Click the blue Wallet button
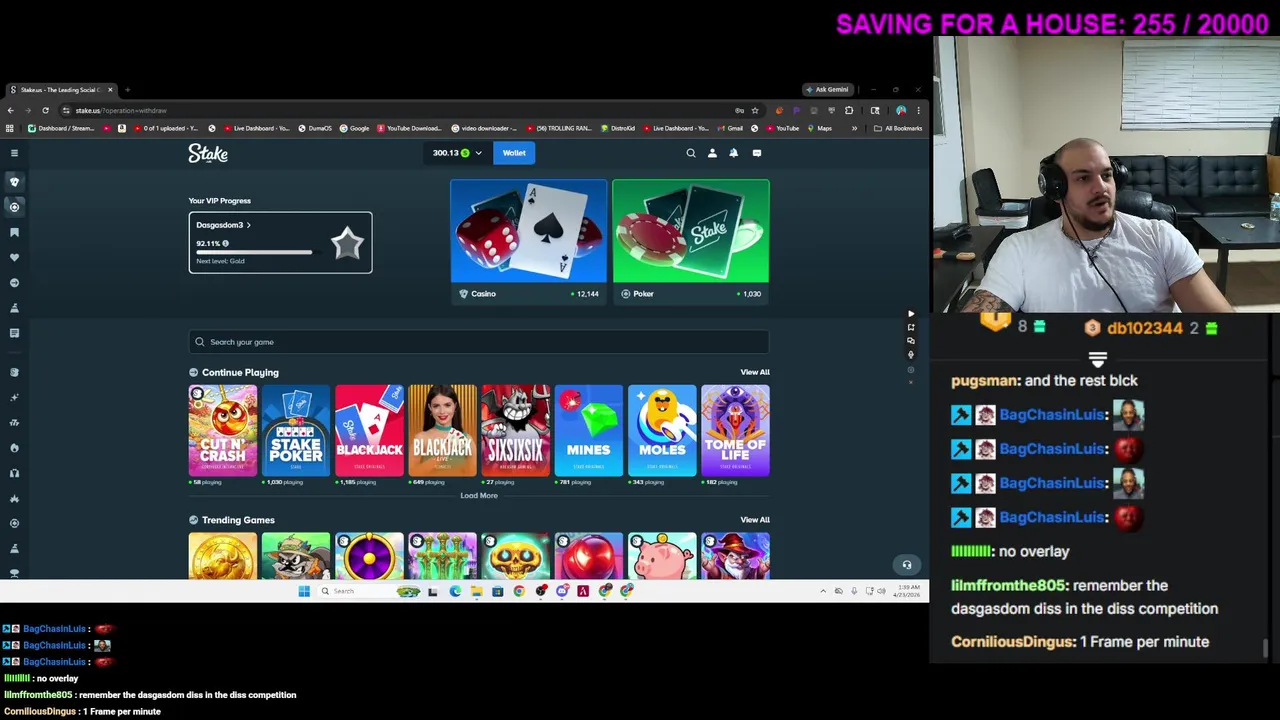This screenshot has width=1280, height=720. (514, 153)
